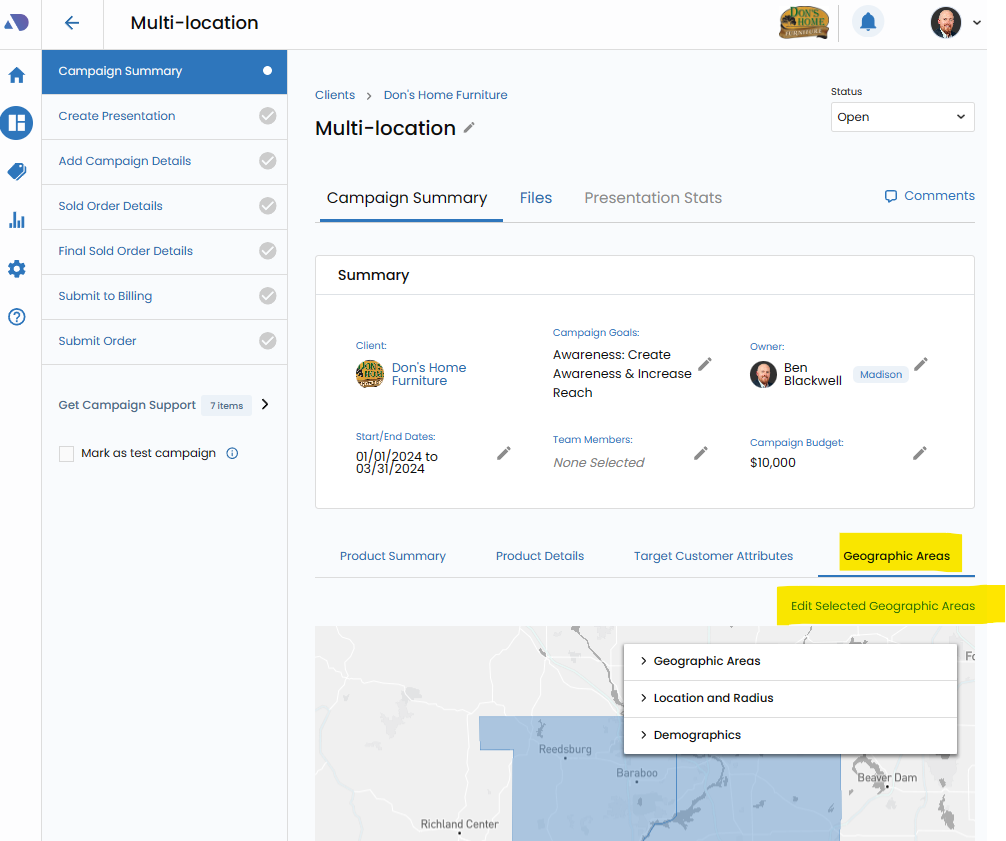Switch to the Files tab
Screen dimensions: 1006x841
tap(536, 198)
